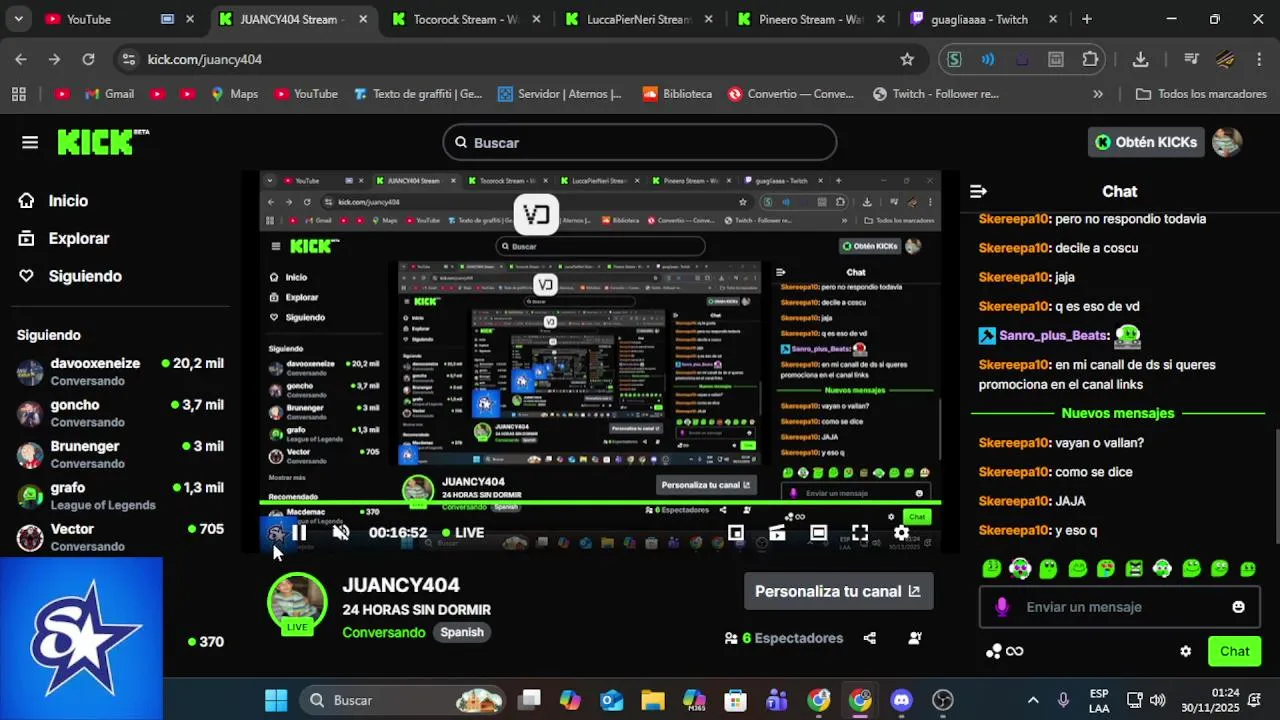This screenshot has height=720, width=1280.
Task: Click the Obtén KICKs button
Action: point(1146,142)
